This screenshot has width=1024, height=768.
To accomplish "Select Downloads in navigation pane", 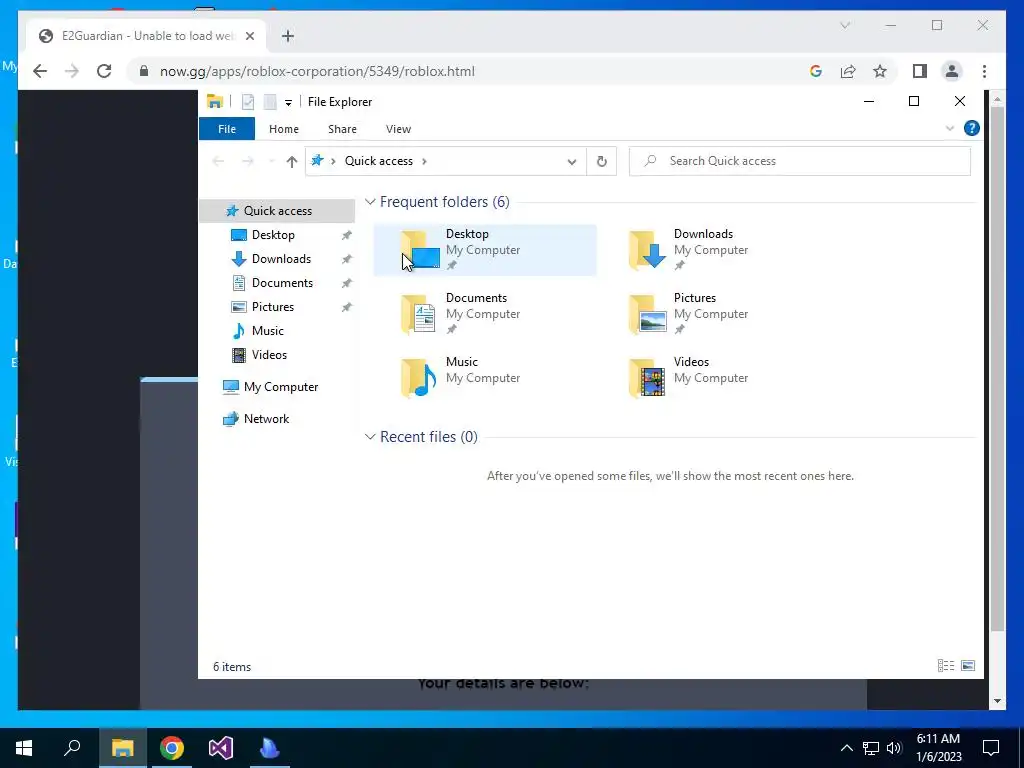I will [281, 259].
